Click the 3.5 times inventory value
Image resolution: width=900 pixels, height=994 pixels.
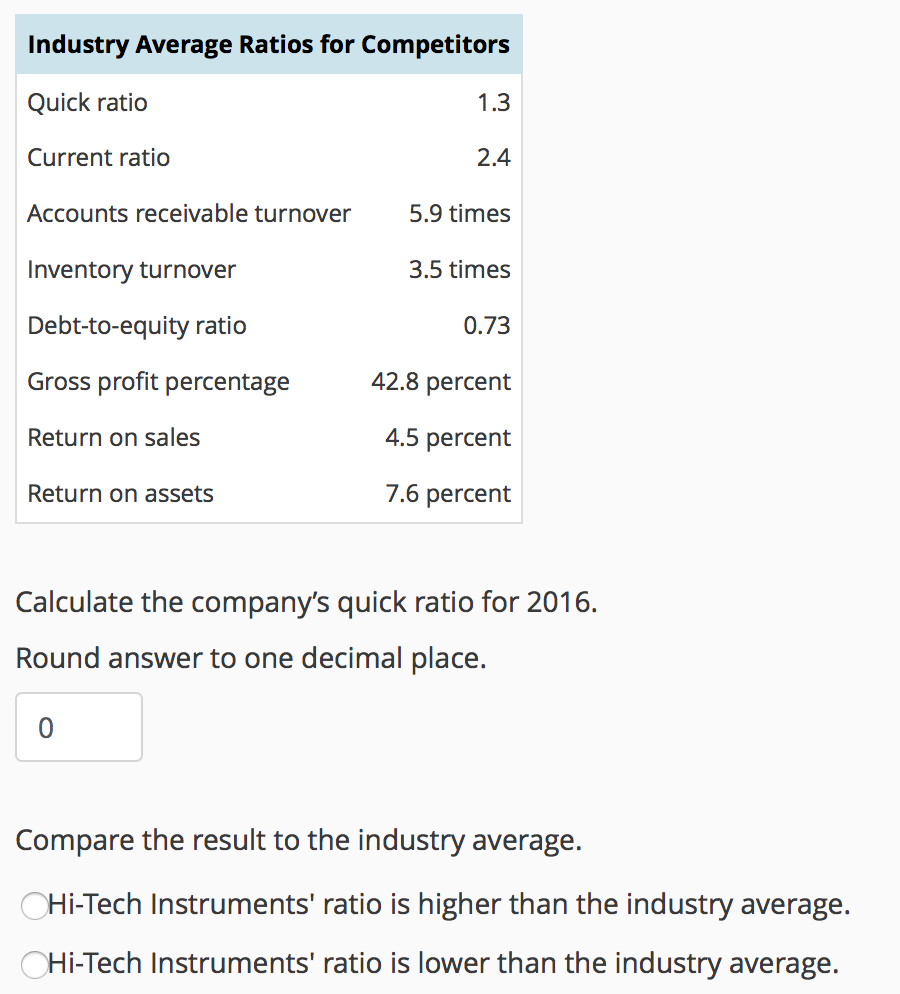pos(460,269)
